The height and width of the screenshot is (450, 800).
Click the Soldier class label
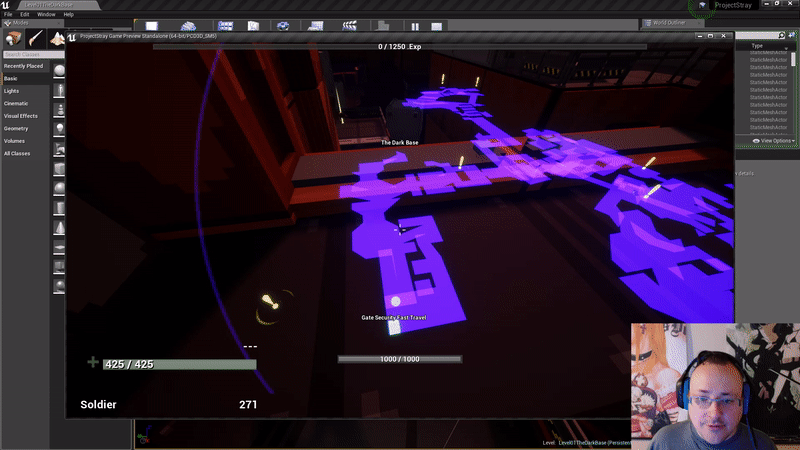[98, 405]
